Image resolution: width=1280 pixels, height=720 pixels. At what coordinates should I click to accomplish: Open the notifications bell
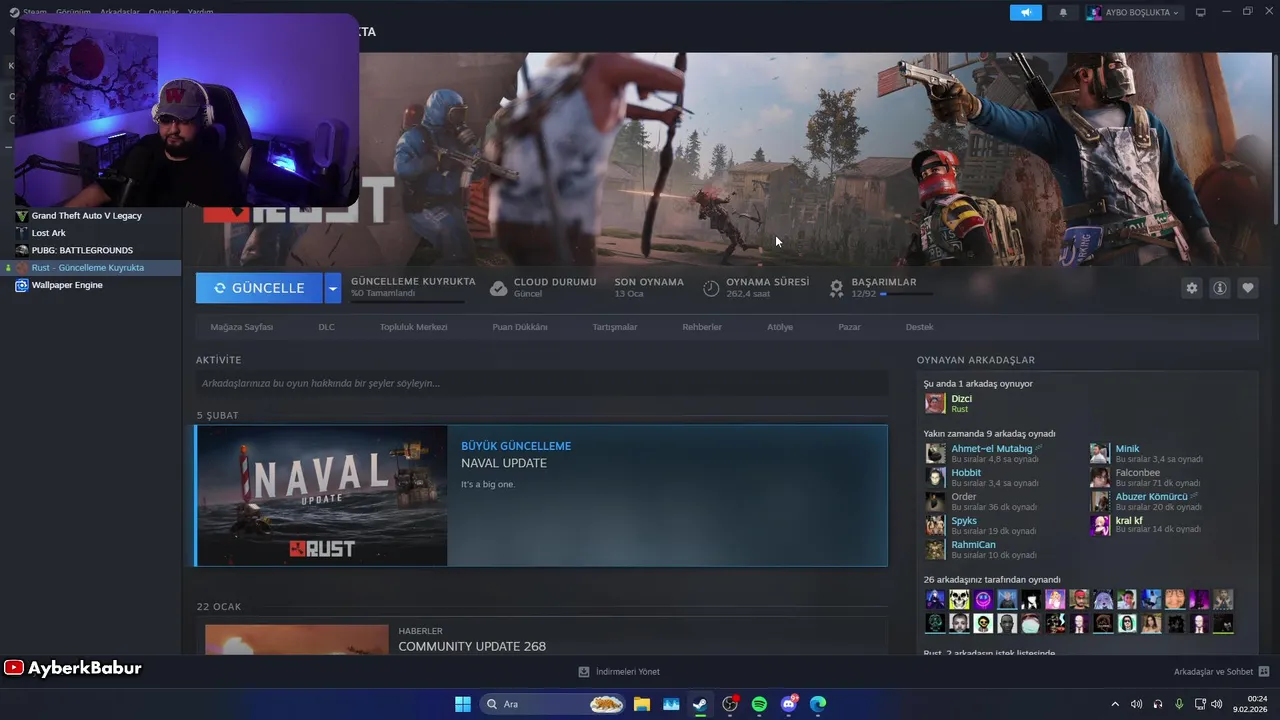pos(1063,12)
